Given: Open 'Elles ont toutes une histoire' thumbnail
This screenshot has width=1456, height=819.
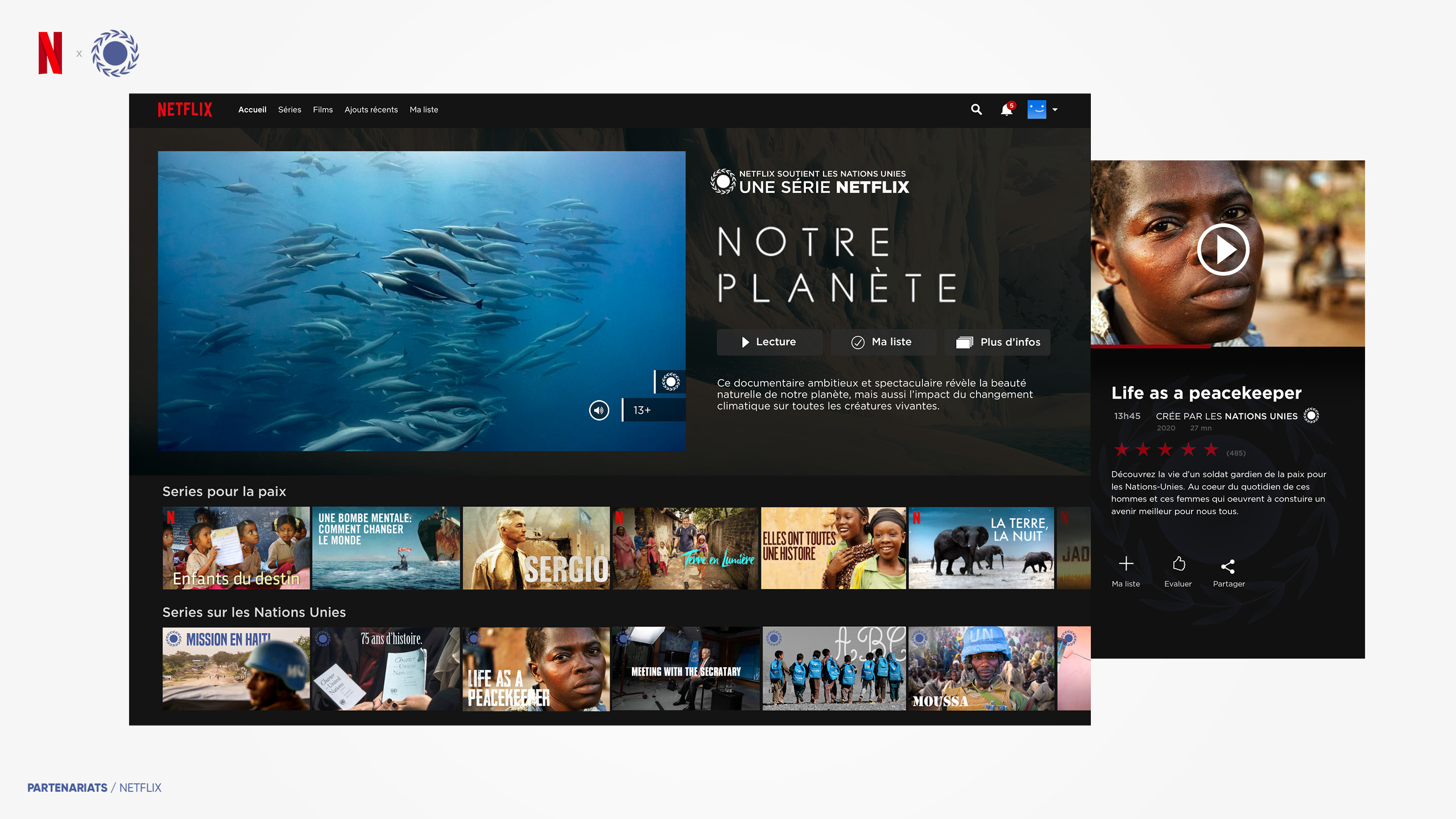Looking at the screenshot, I should 833,548.
